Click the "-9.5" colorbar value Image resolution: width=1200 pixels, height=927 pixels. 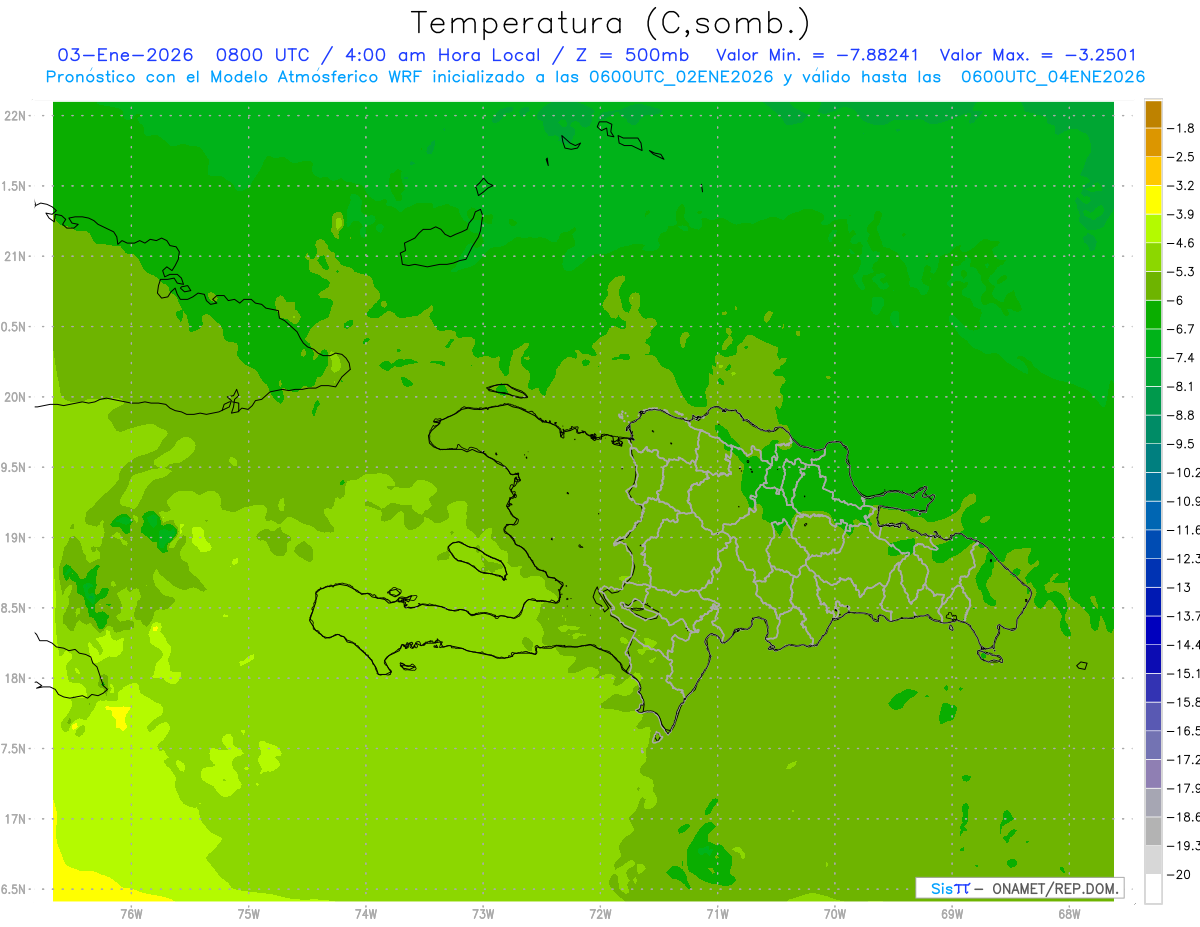(1181, 444)
